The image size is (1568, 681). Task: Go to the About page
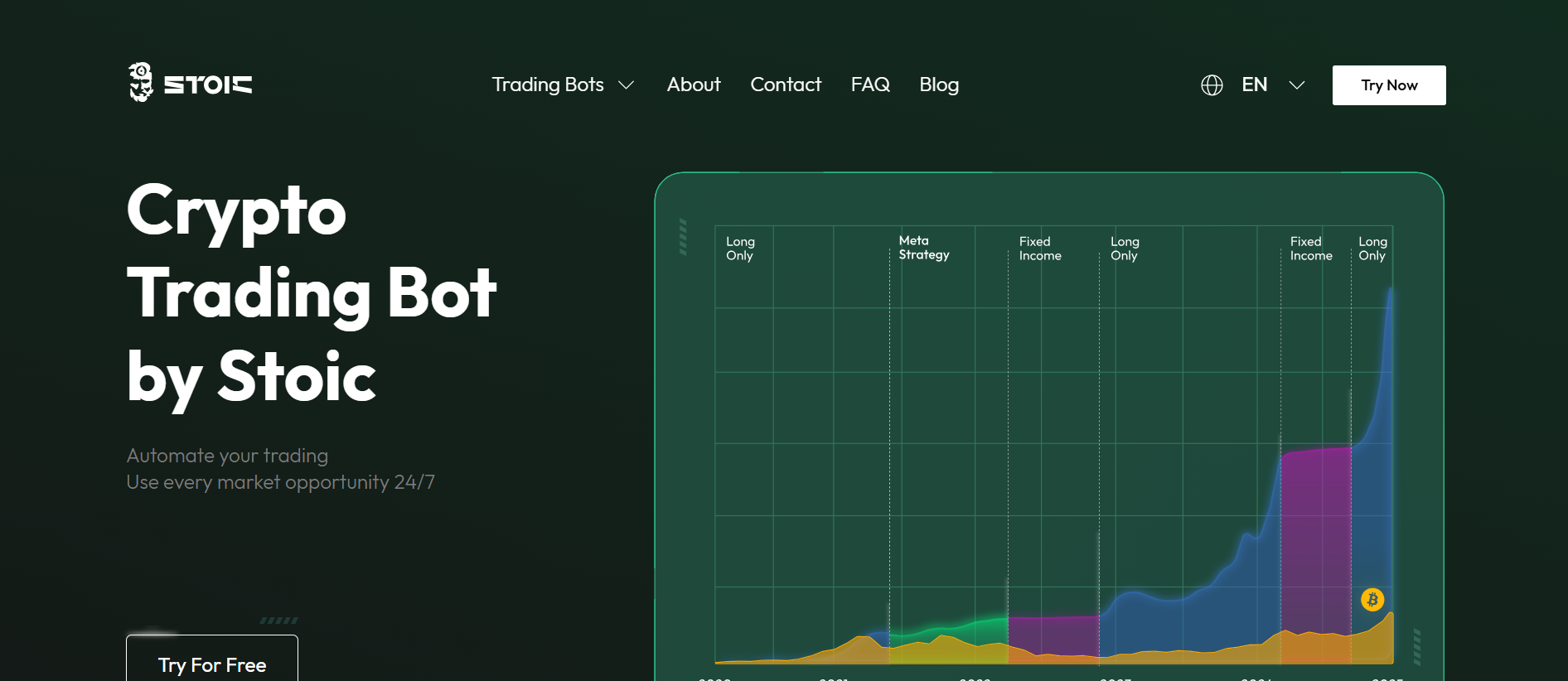[x=694, y=85]
